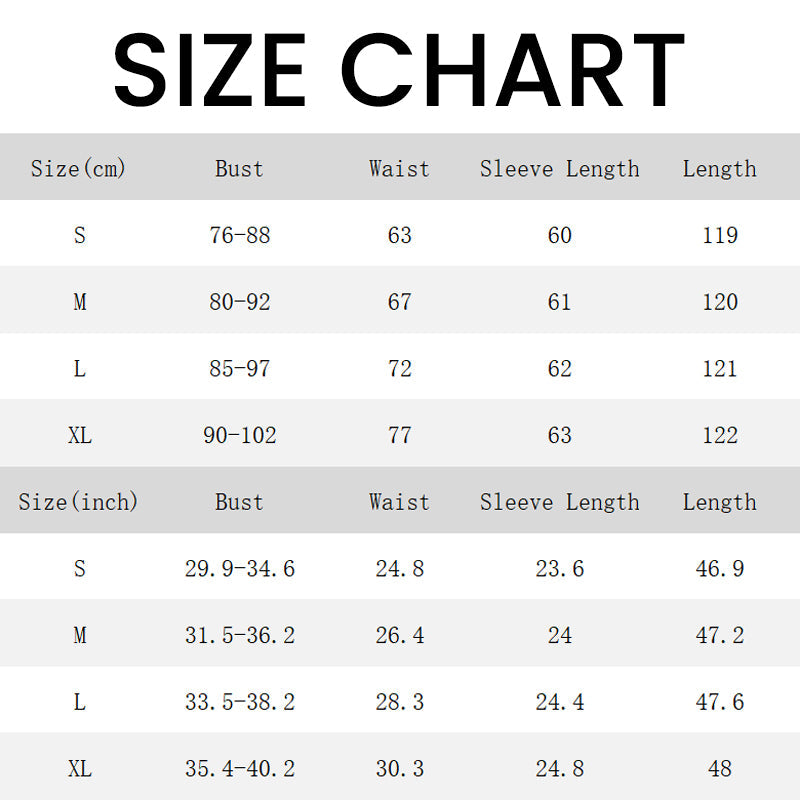
Task: Select the 85-97 bust cell
Action: (x=240, y=369)
